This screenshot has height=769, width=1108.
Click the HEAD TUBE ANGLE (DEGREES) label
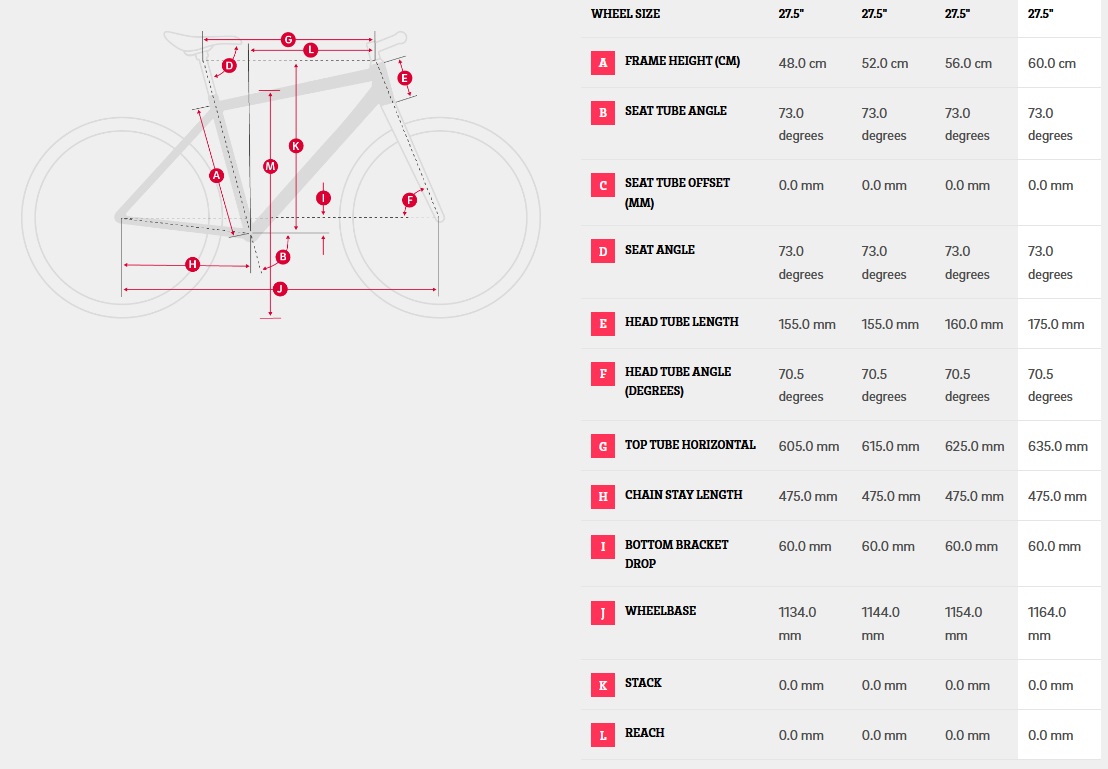(678, 381)
